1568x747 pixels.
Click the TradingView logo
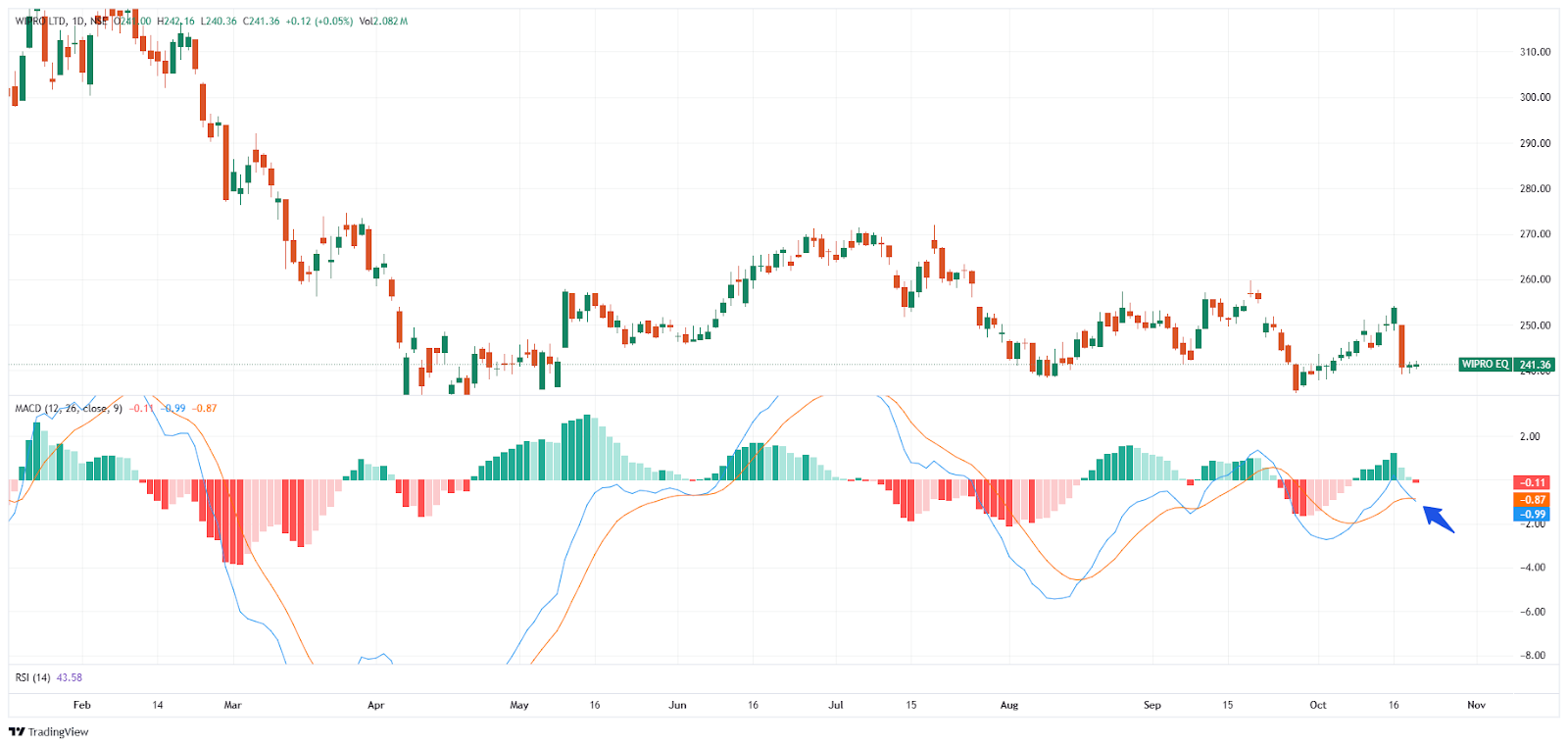click(x=48, y=731)
